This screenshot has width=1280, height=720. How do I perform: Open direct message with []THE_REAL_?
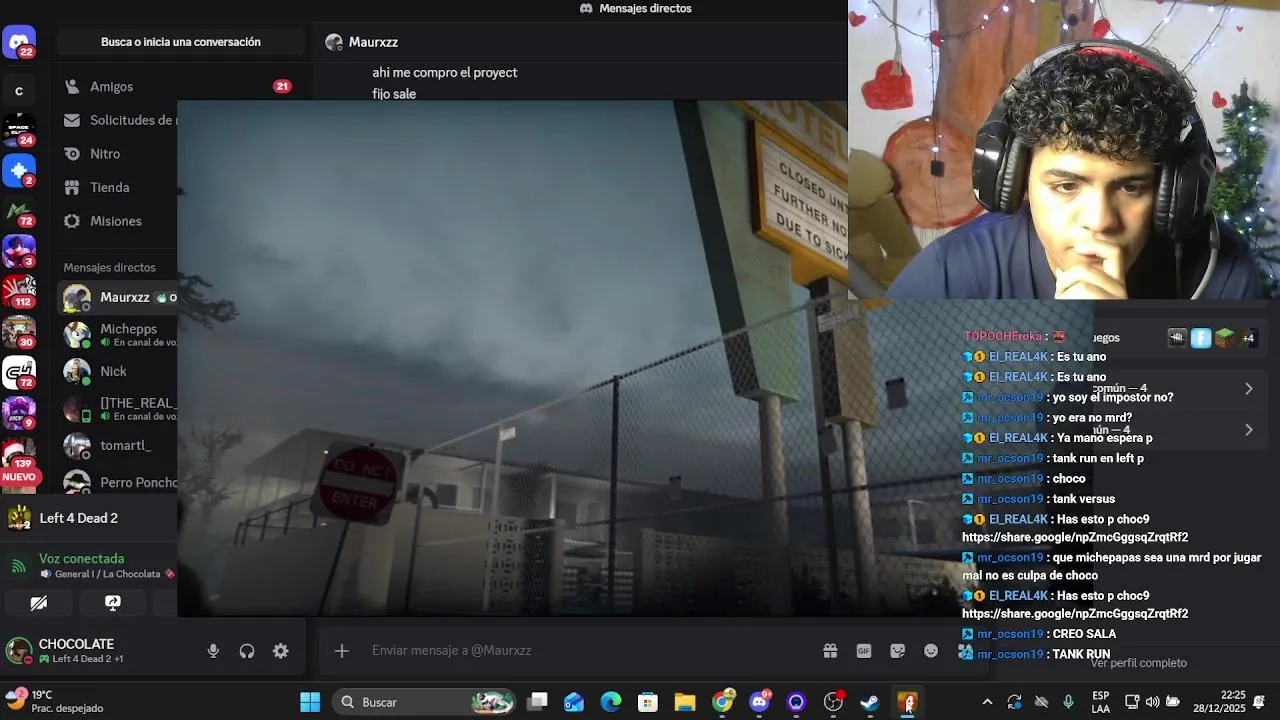point(117,409)
